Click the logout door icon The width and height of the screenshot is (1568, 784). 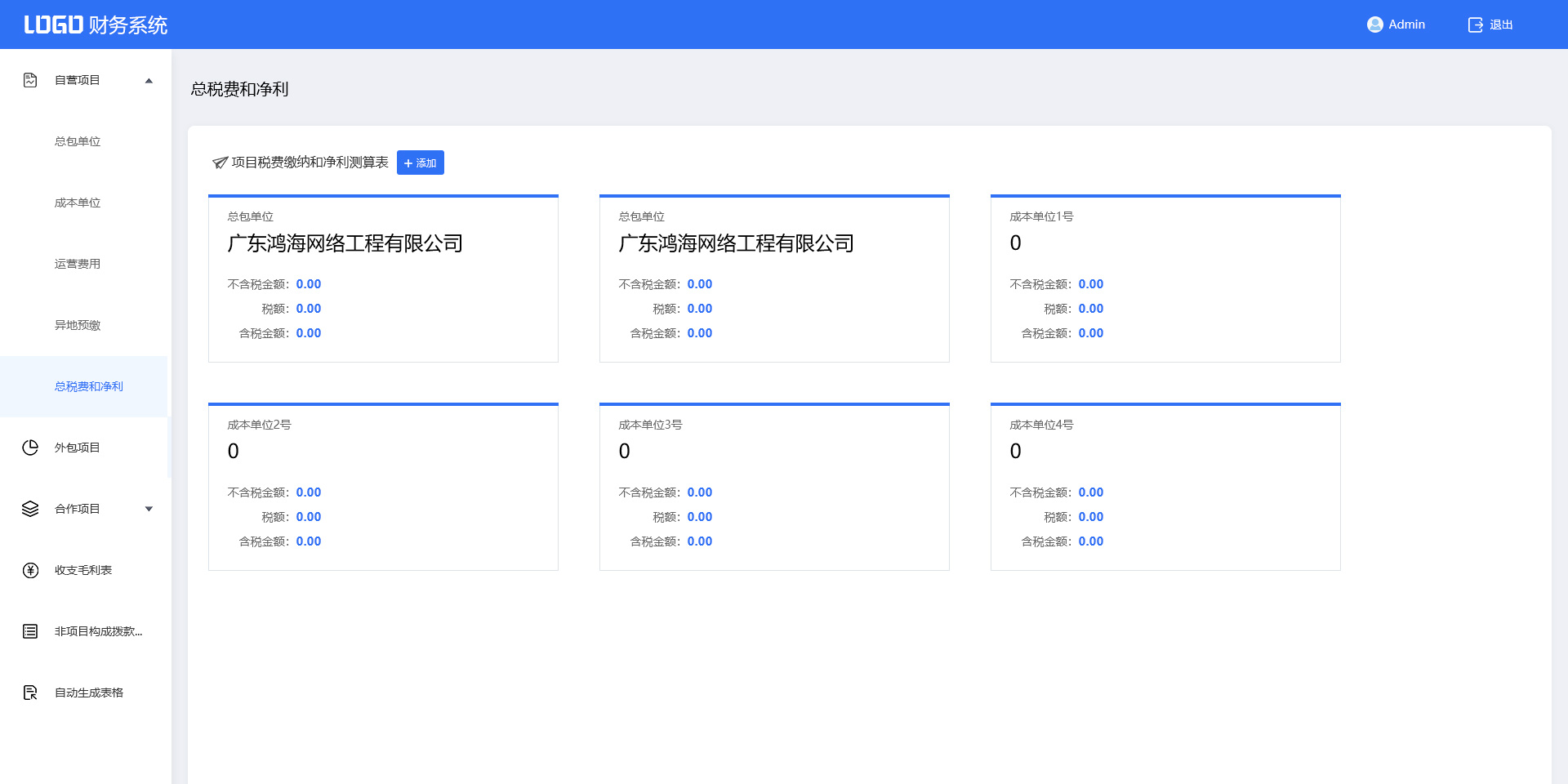[x=1475, y=24]
